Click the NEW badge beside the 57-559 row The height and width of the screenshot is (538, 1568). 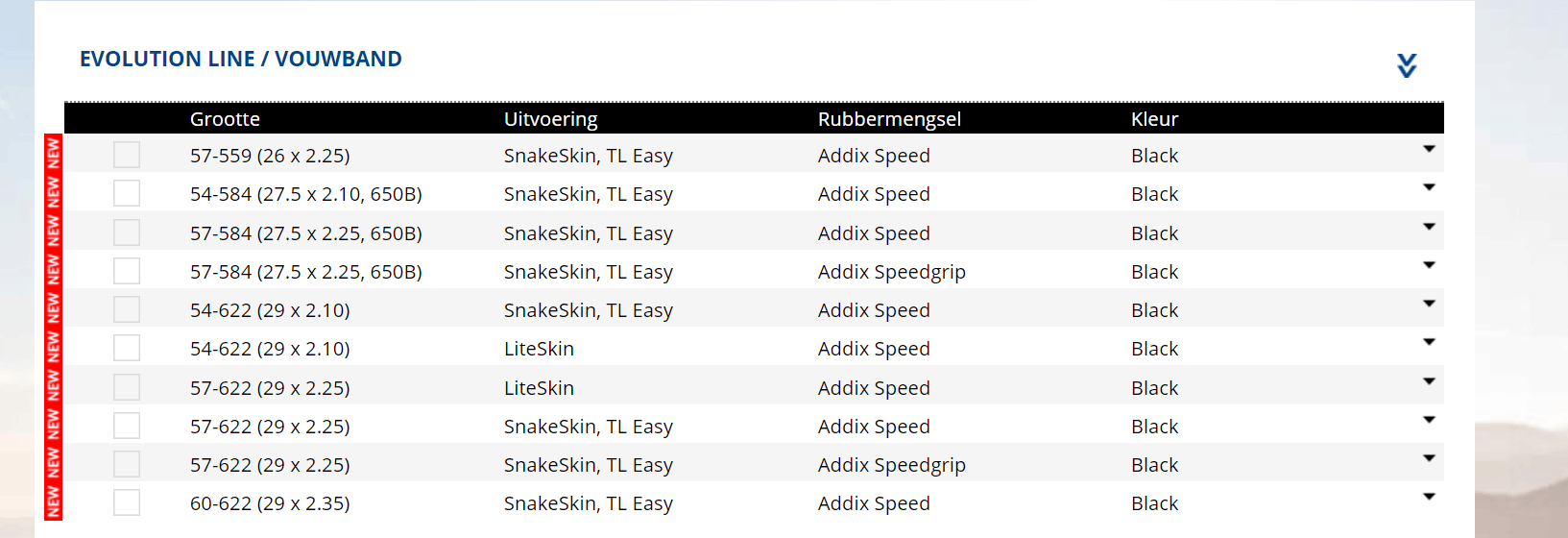point(54,154)
